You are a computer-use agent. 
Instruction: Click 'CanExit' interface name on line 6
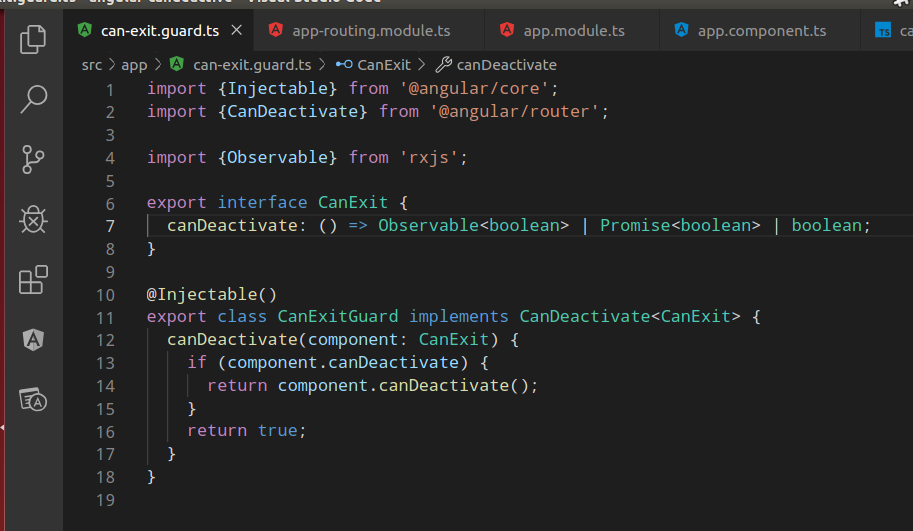352,203
